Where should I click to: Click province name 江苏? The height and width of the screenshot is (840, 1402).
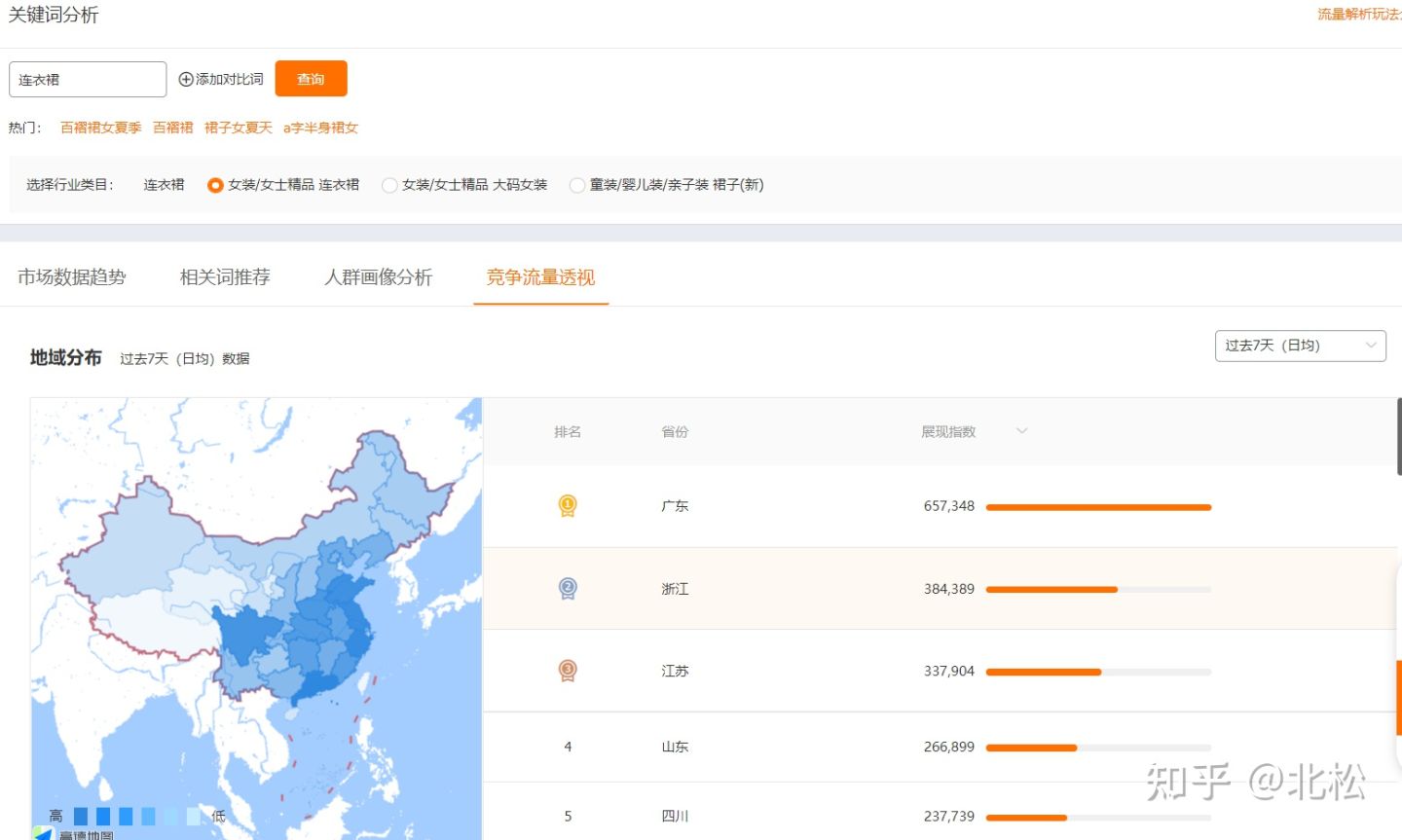click(675, 671)
